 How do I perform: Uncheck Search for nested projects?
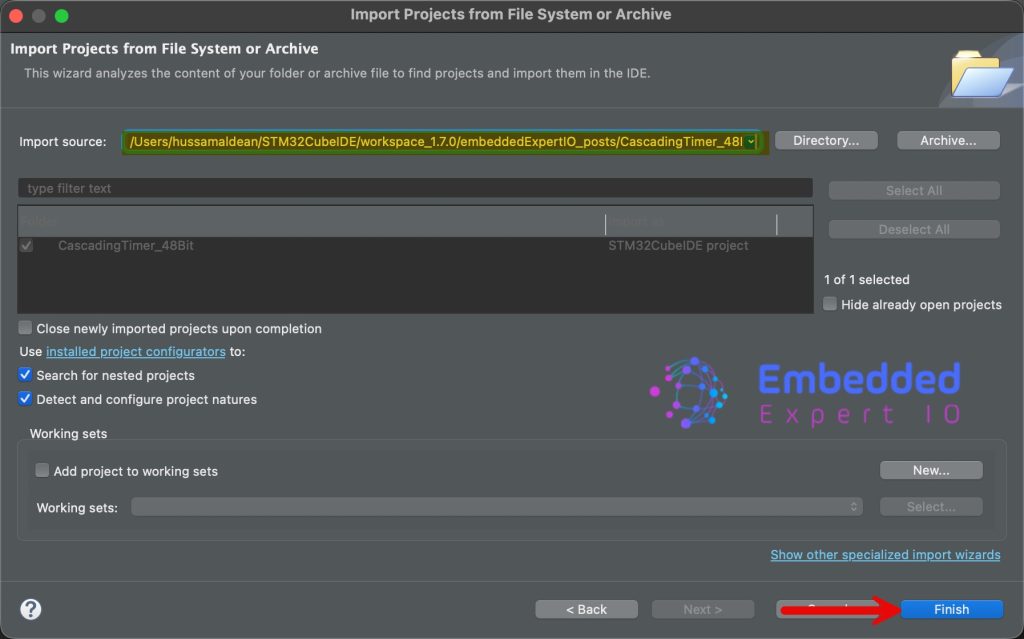tap(26, 375)
